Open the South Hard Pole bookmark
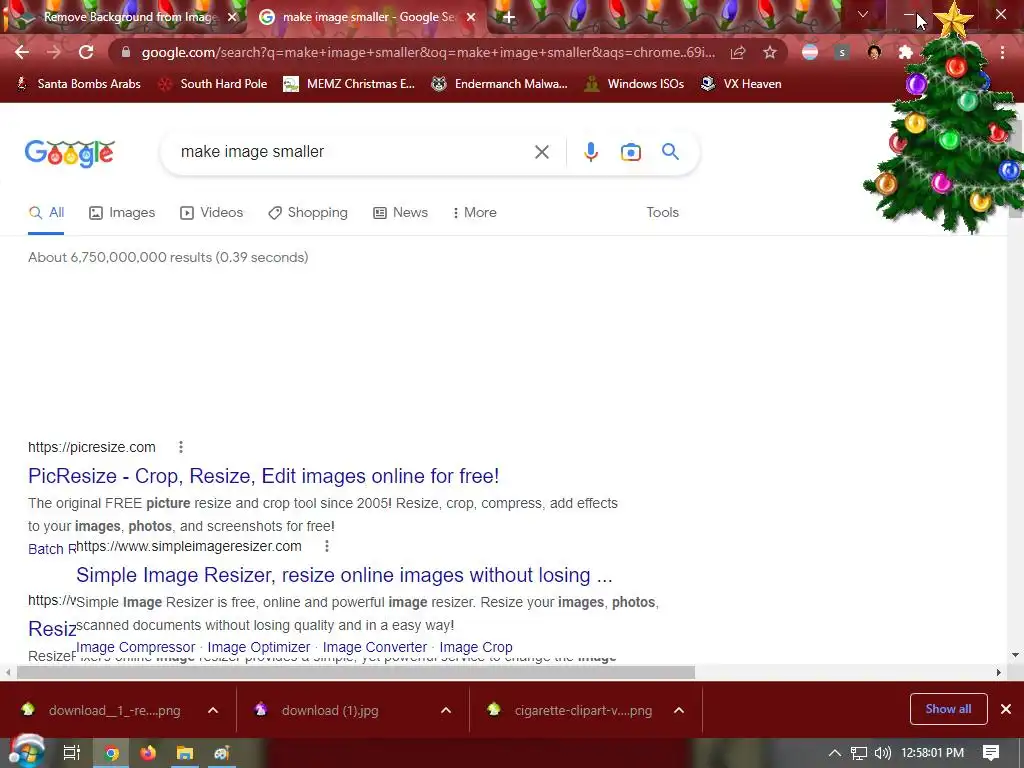 (213, 84)
